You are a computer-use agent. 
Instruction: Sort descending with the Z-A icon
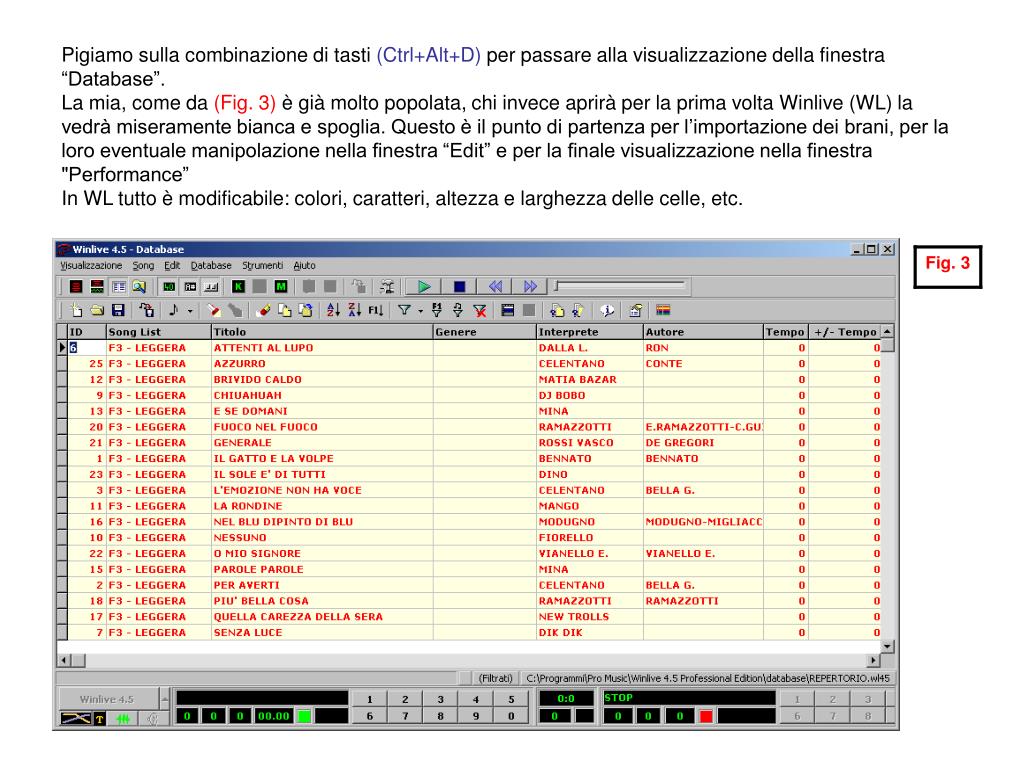355,311
